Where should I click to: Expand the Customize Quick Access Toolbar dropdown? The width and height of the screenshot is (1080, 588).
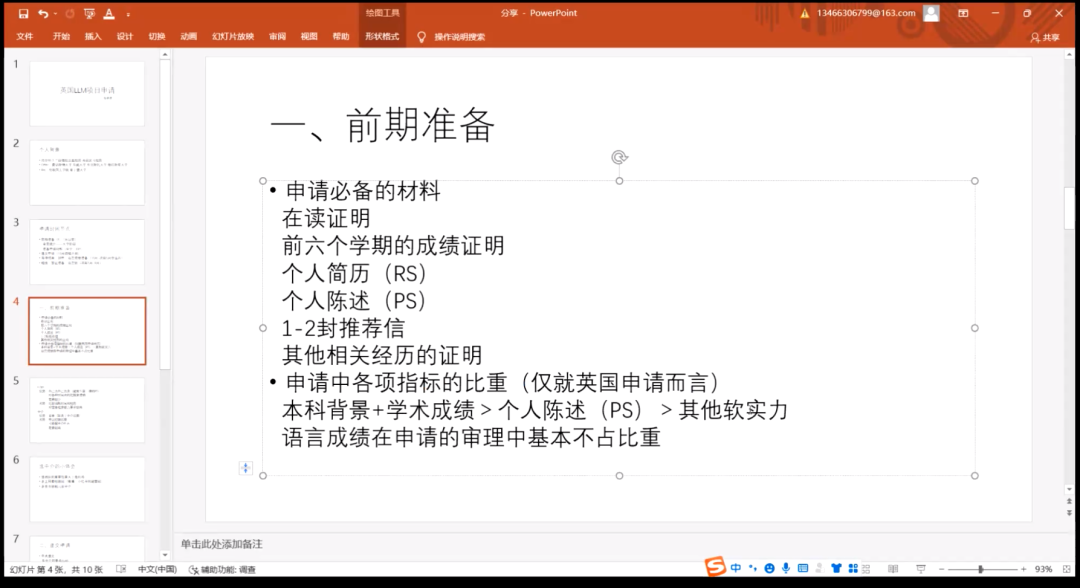point(128,14)
